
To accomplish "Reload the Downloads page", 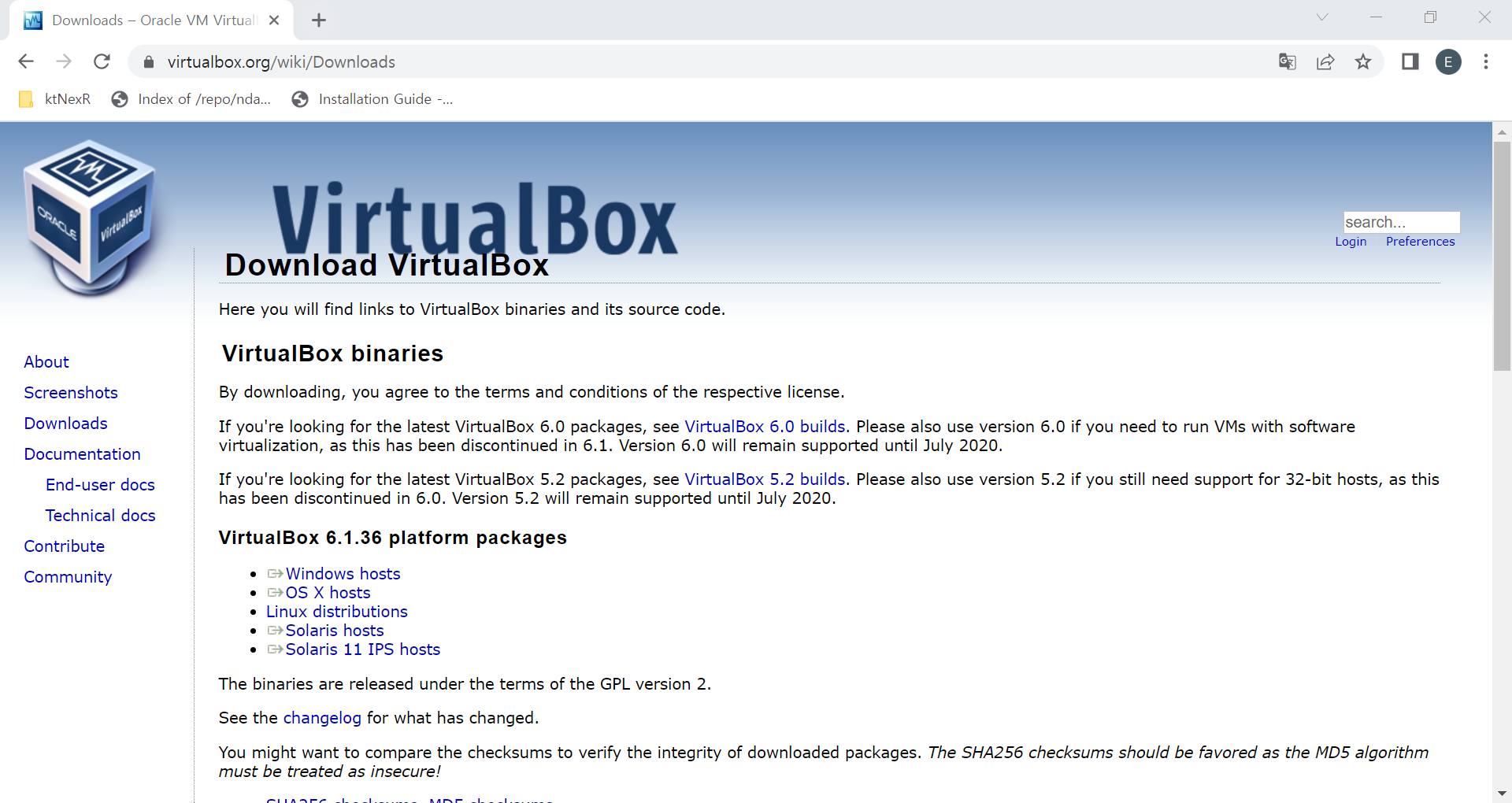I will point(102,61).
